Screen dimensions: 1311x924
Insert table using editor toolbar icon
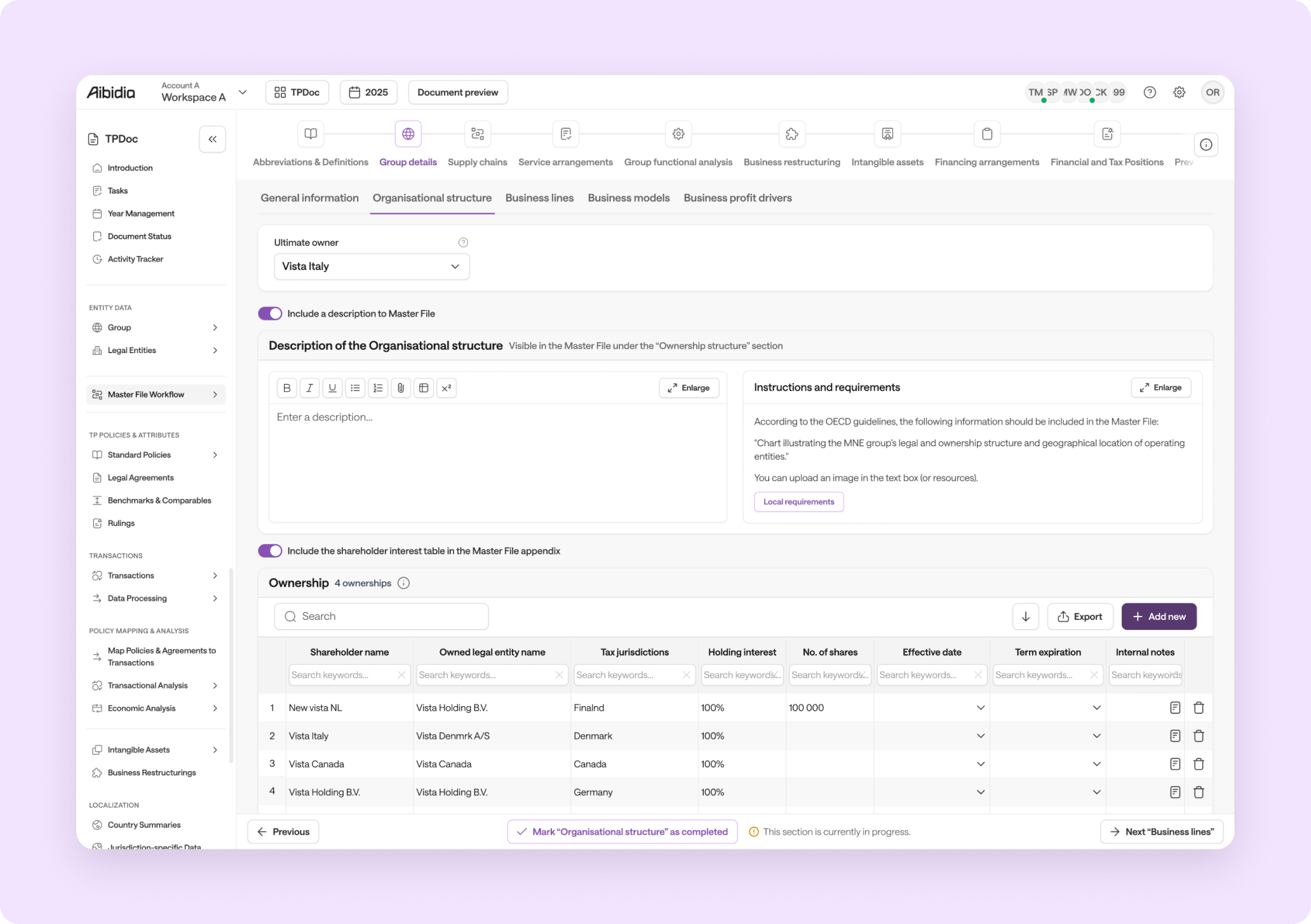pos(424,388)
